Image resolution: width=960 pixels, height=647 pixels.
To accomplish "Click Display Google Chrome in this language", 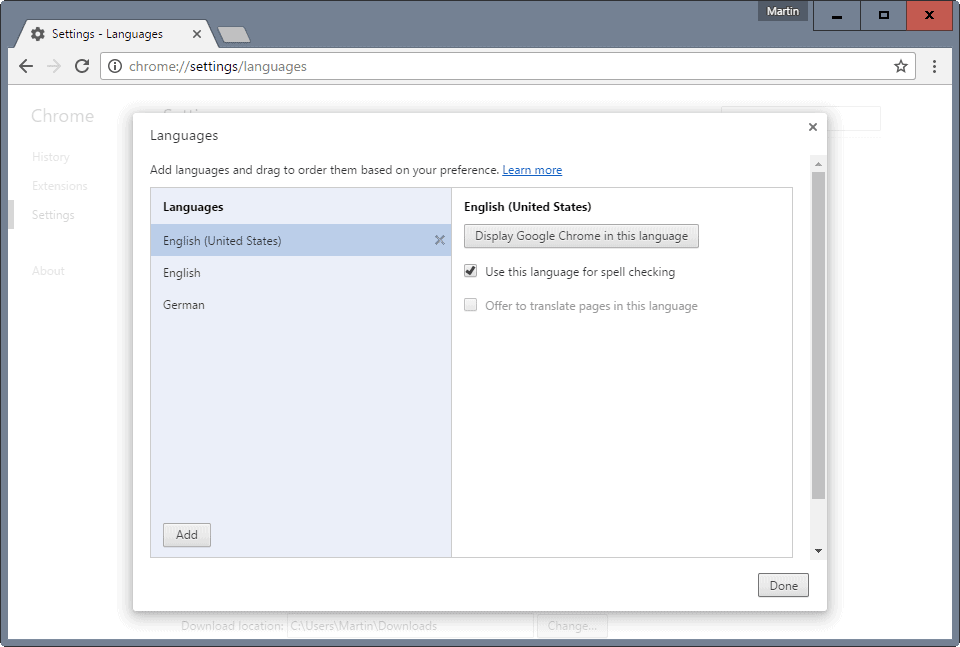I will coord(581,236).
